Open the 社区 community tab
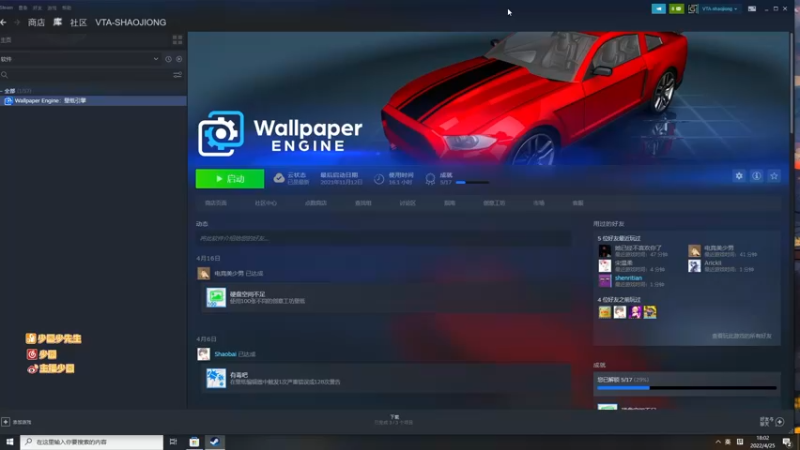Screen dimensions: 800x450 click(79, 22)
